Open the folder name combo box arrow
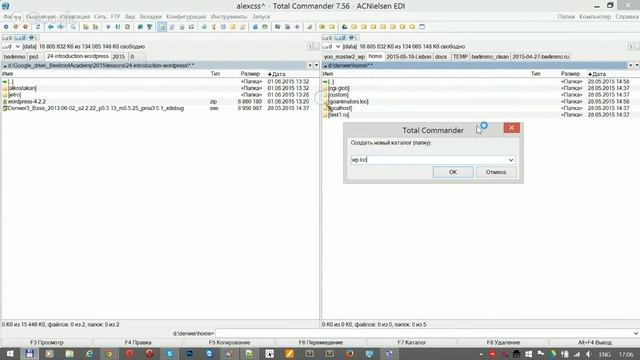Image resolution: width=640 pixels, height=360 pixels. 511,160
